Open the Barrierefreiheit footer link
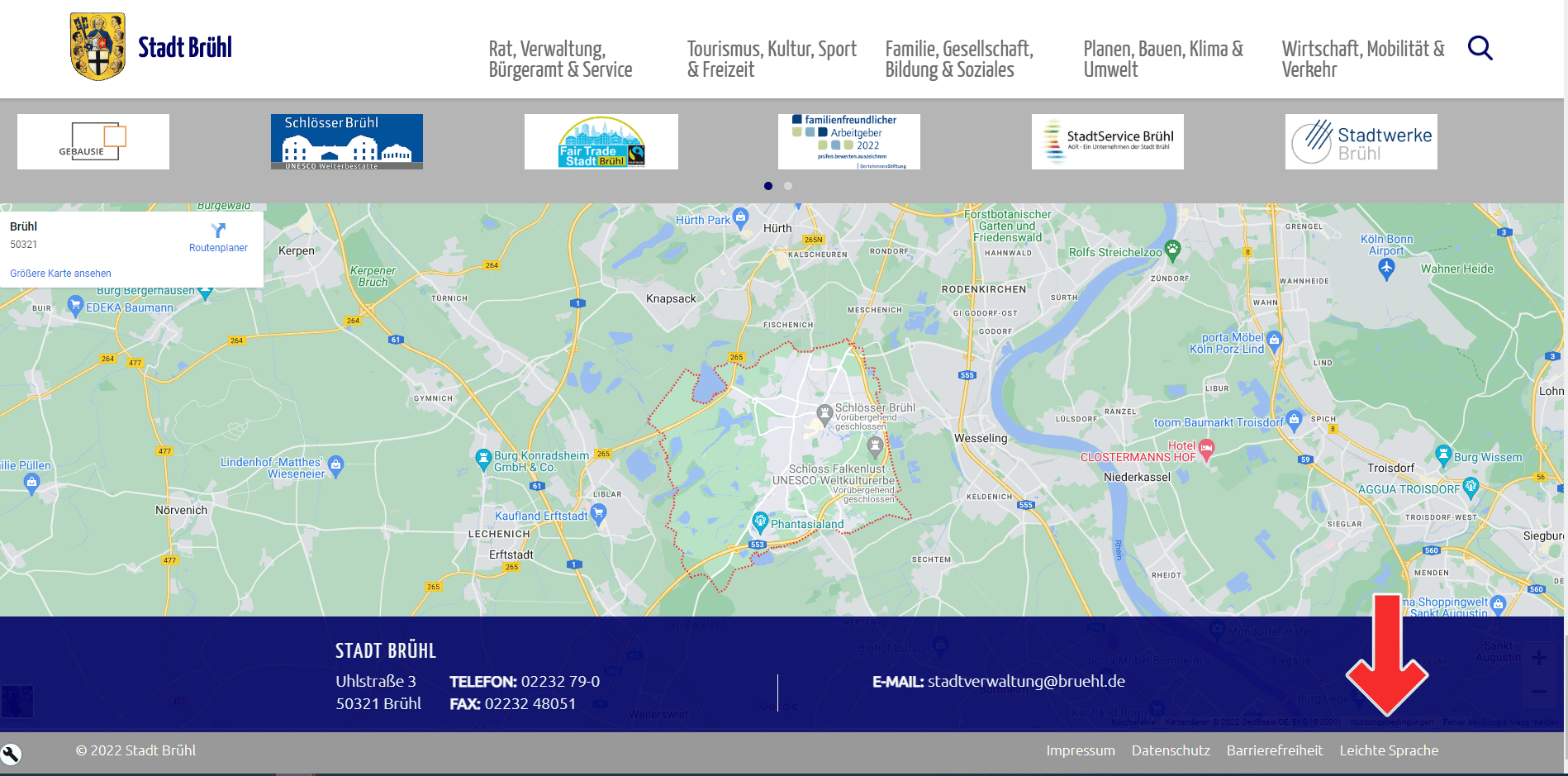Viewport: 1568px width, 776px height. [x=1275, y=750]
